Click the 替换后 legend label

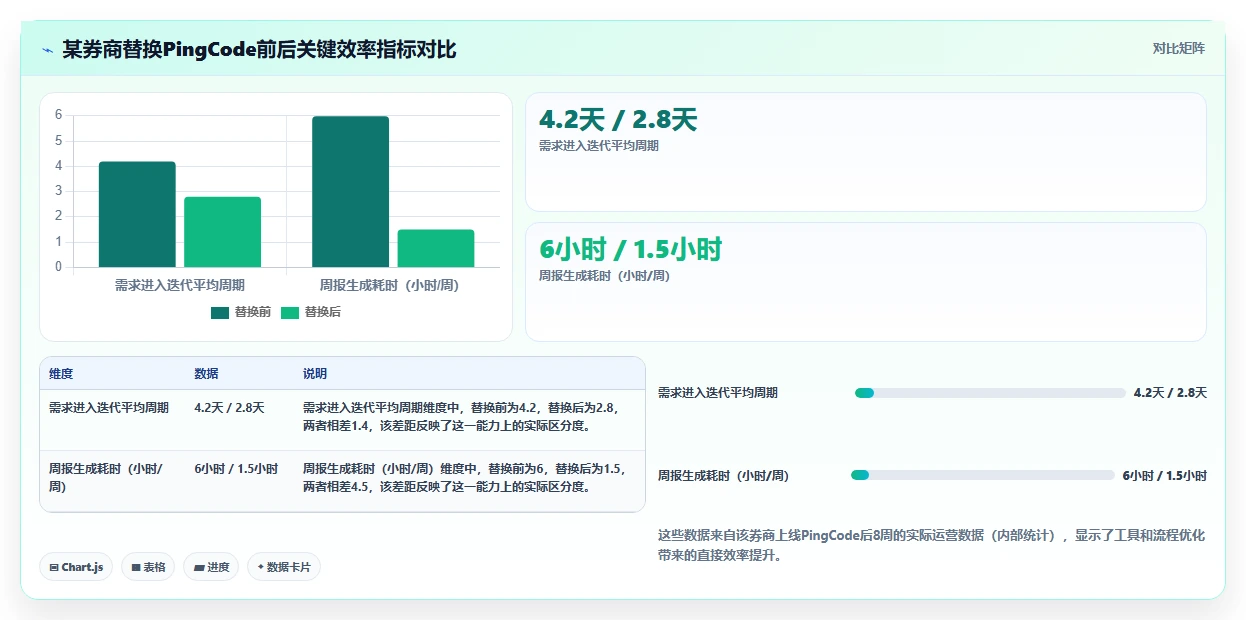pos(323,312)
